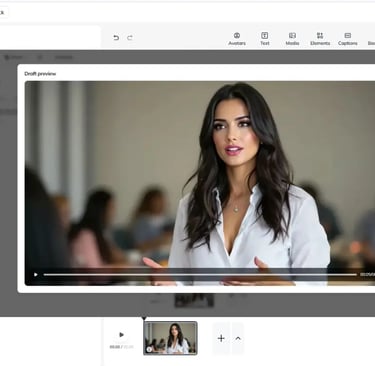The width and height of the screenshot is (375, 366).
Task: Open the Elements panel
Action: [x=320, y=39]
